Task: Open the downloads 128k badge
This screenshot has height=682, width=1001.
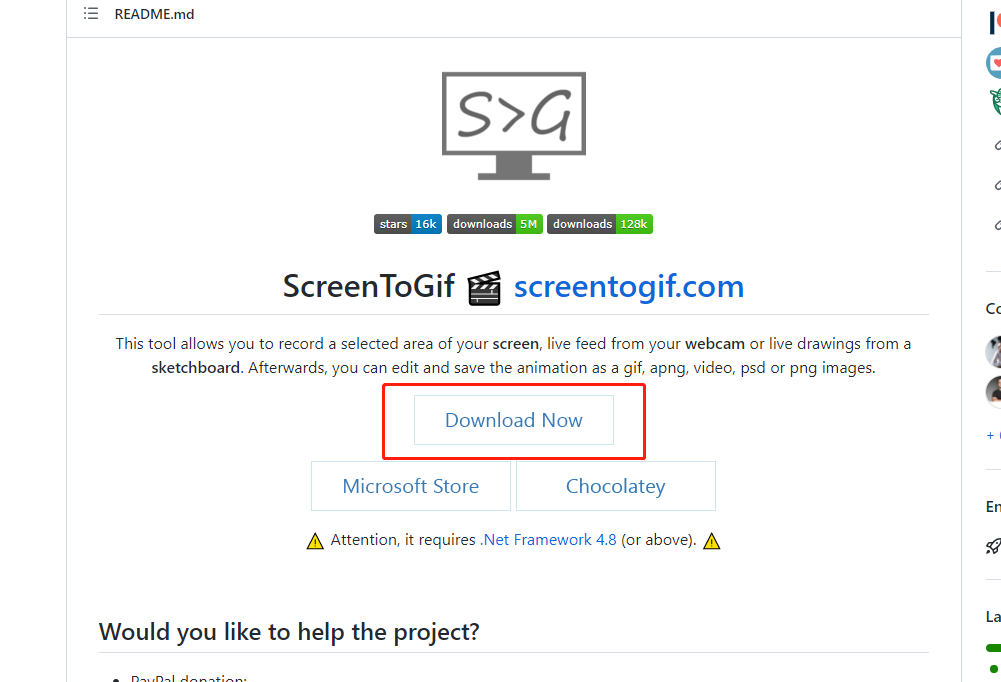Action: tap(599, 224)
